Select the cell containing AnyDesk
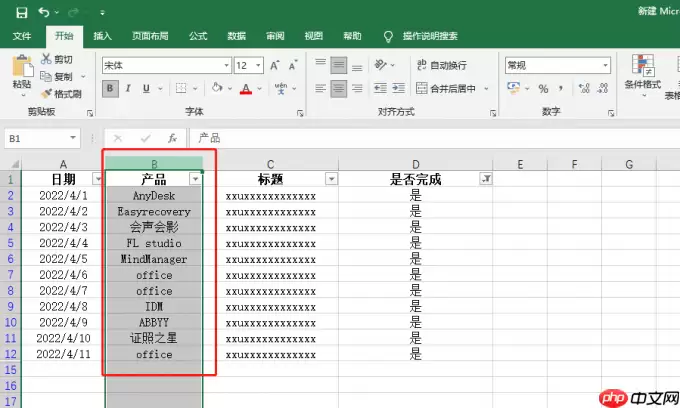 154,196
